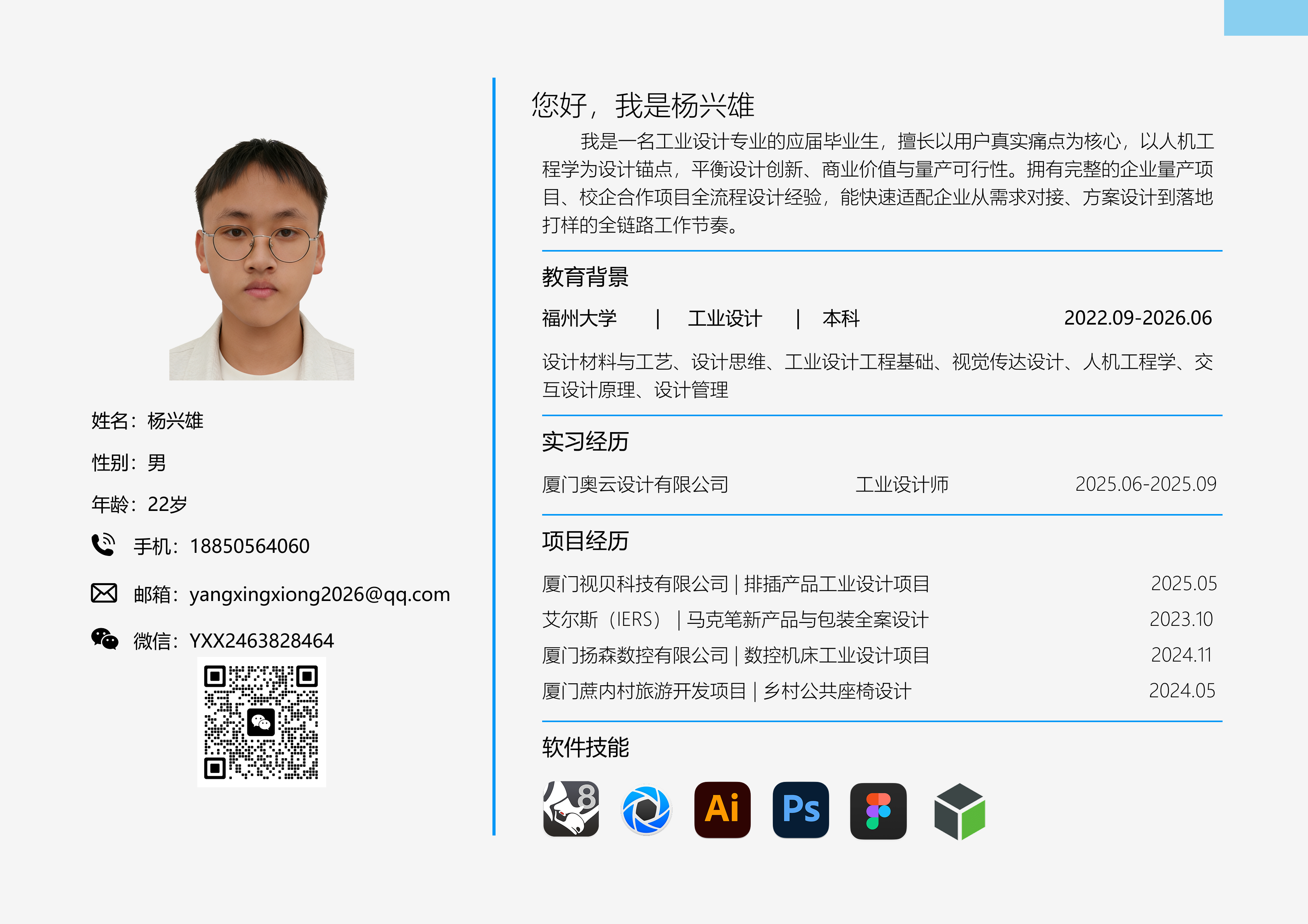Click the blue vertical divider bar

click(x=493, y=456)
